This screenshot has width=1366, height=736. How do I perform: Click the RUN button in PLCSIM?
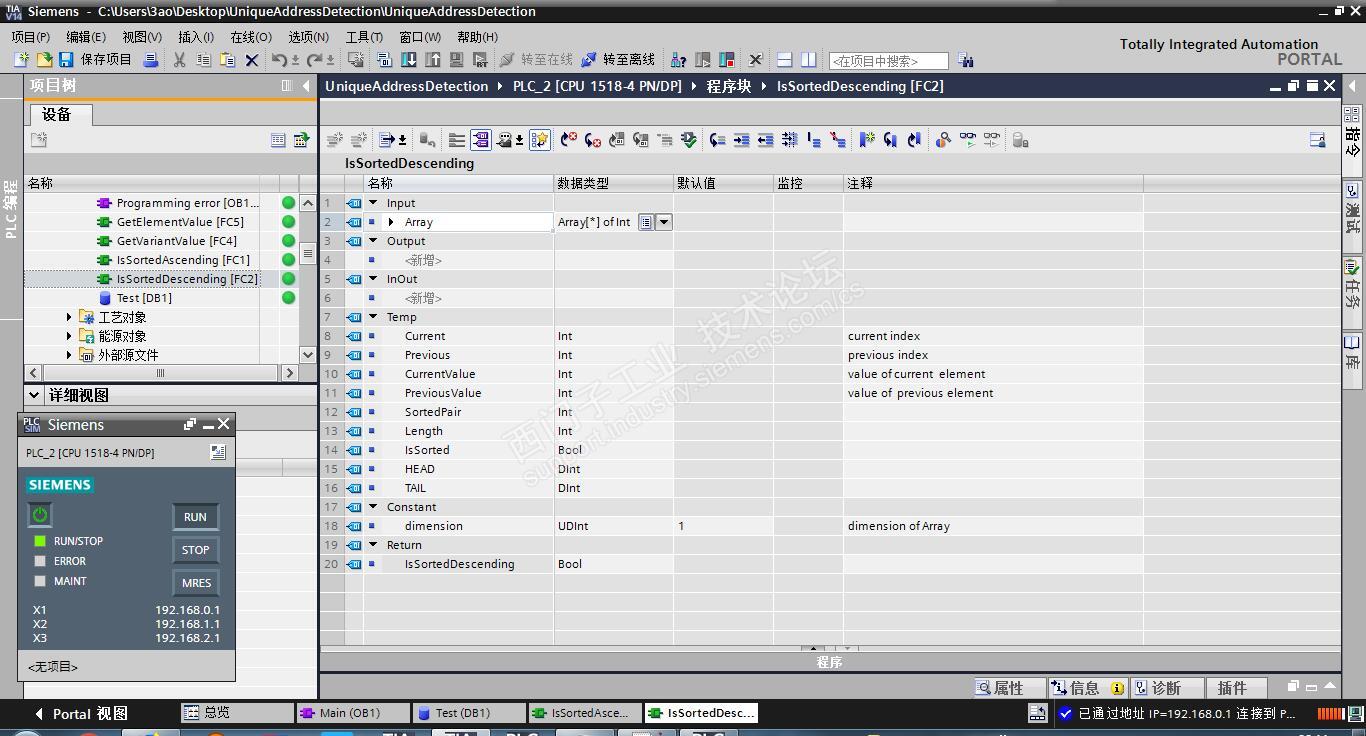click(x=195, y=517)
